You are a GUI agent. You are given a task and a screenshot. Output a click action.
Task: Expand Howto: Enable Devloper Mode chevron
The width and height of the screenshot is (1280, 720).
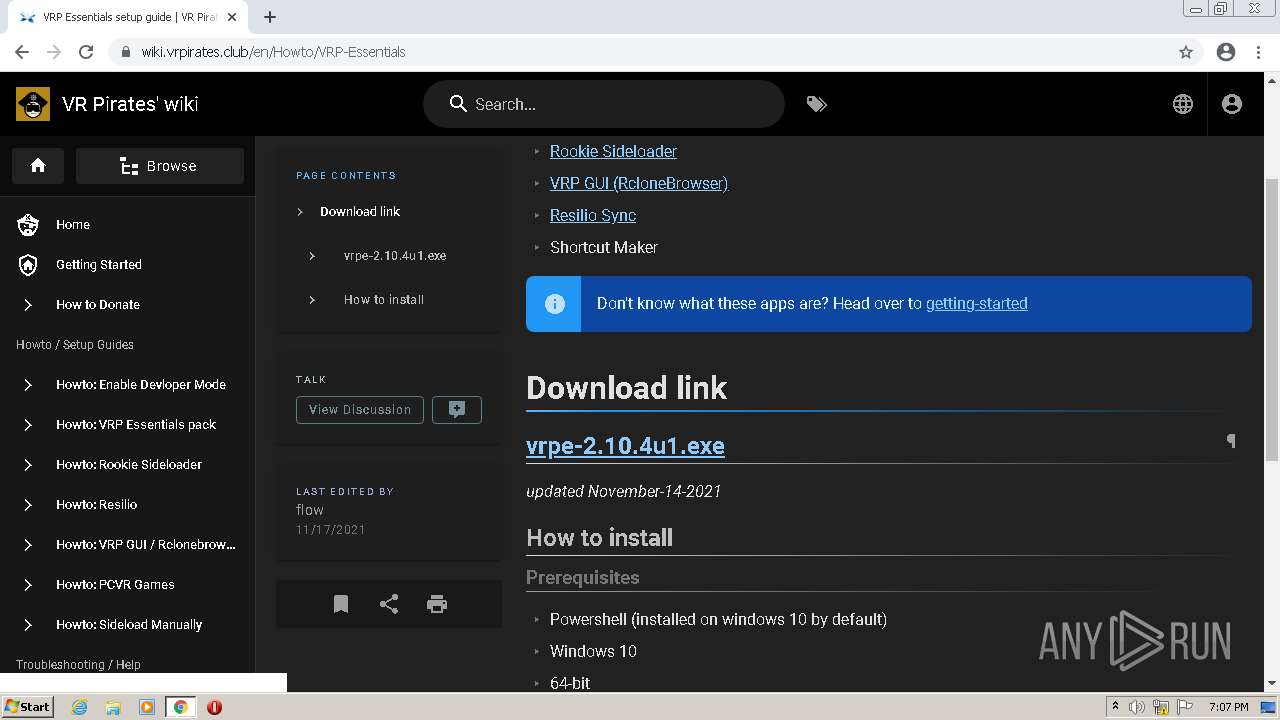28,385
